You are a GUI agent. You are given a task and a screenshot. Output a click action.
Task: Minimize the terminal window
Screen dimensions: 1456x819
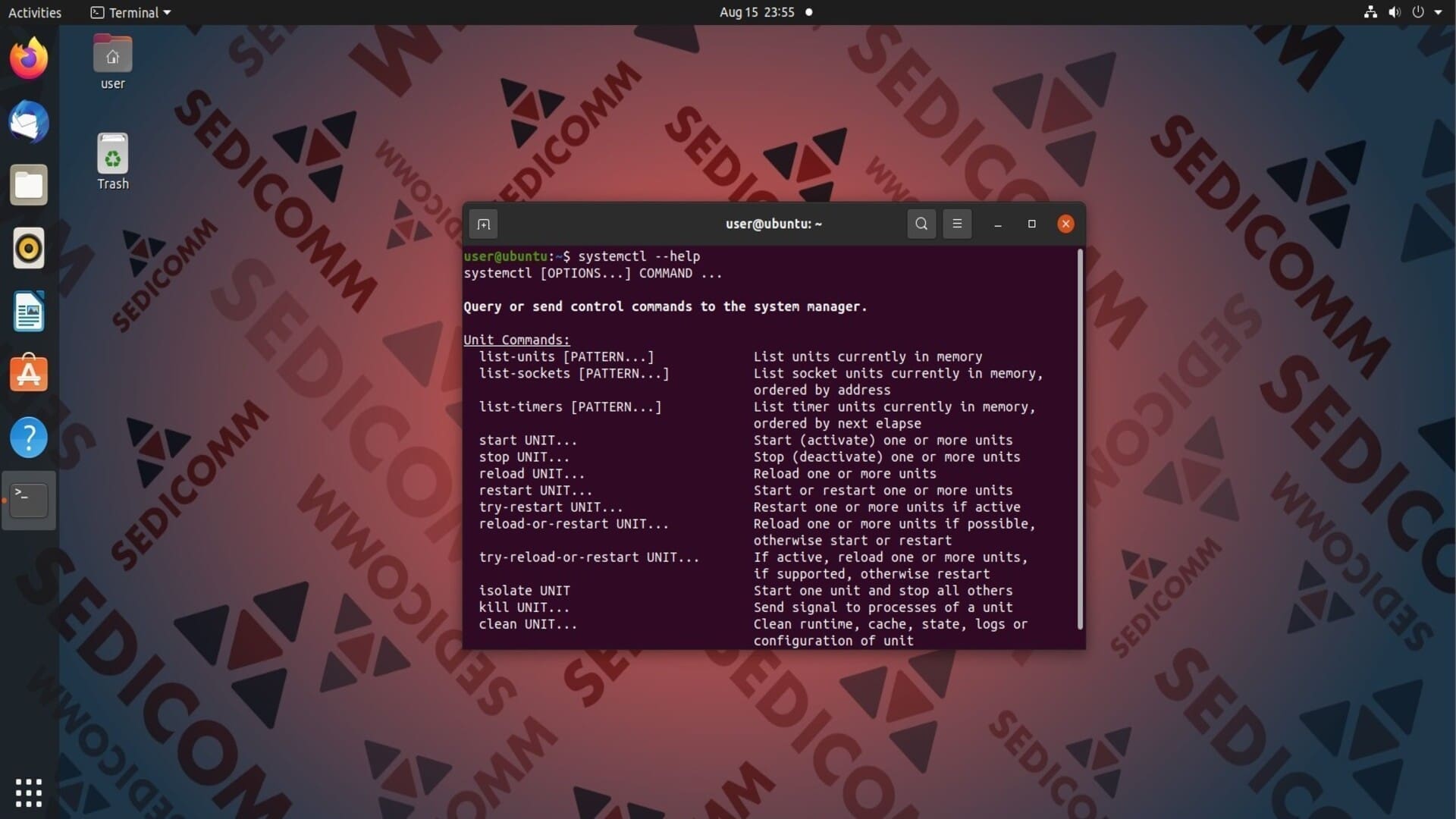(x=998, y=224)
